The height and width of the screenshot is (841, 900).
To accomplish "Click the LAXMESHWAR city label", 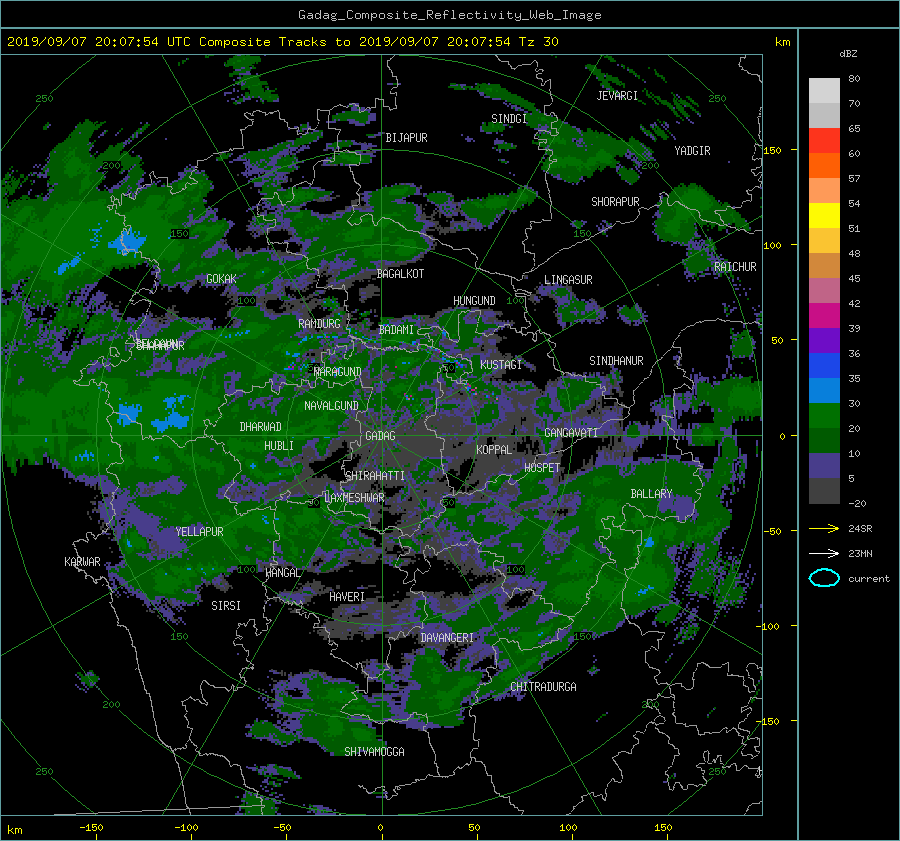I will click(354, 498).
